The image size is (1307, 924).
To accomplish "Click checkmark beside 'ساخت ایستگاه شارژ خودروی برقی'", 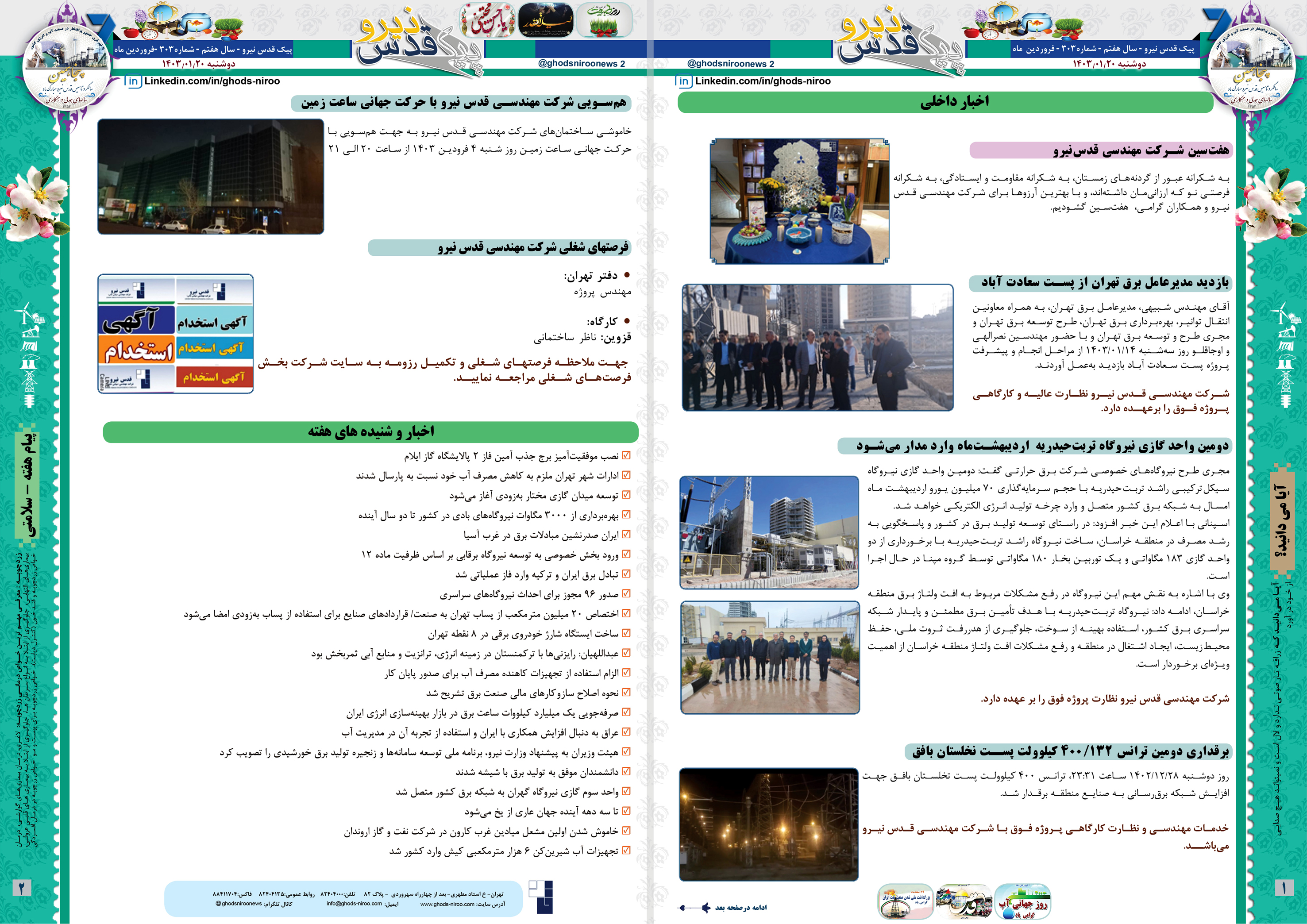I will point(626,632).
